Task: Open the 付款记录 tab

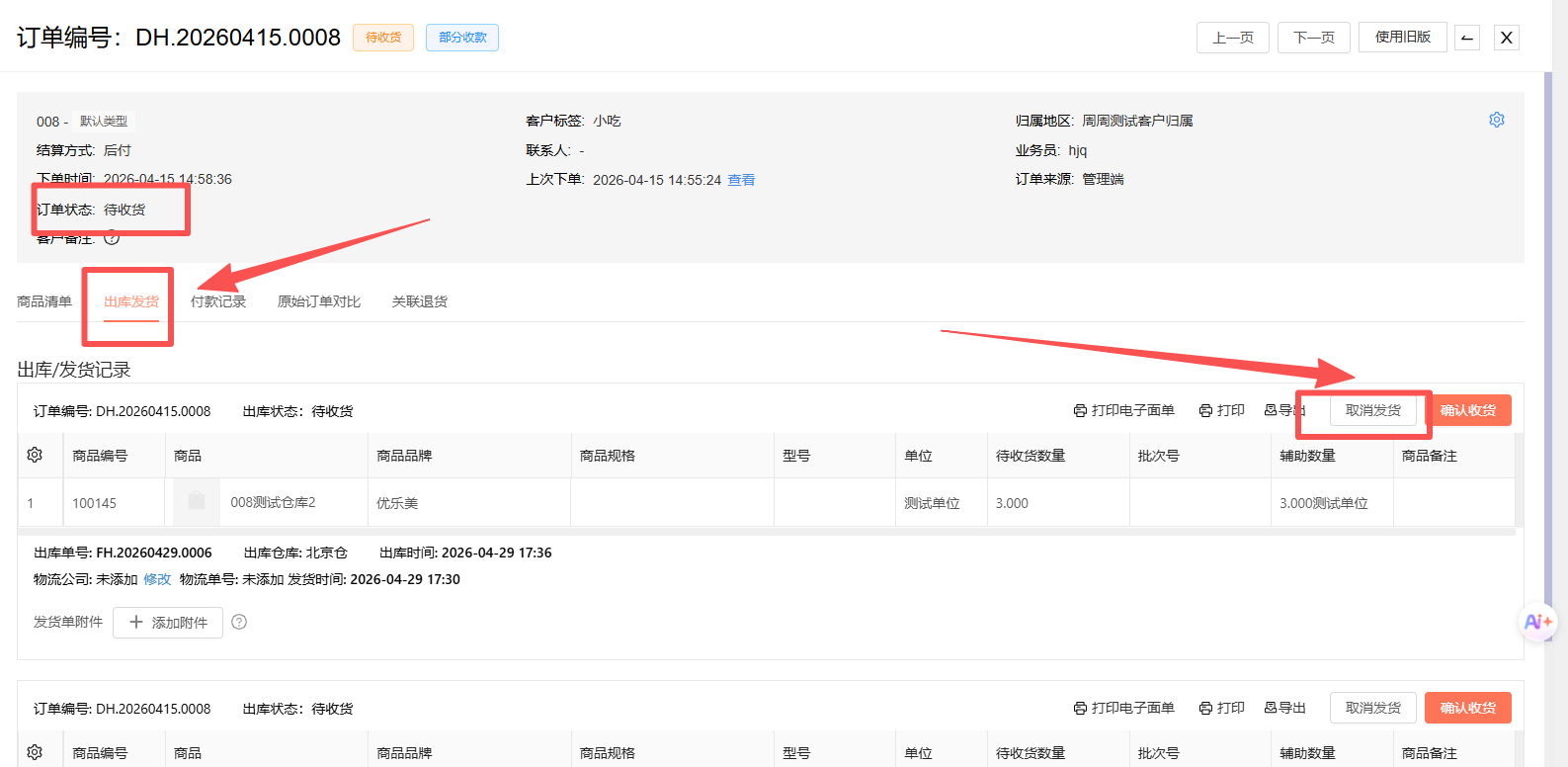Action: [x=218, y=301]
